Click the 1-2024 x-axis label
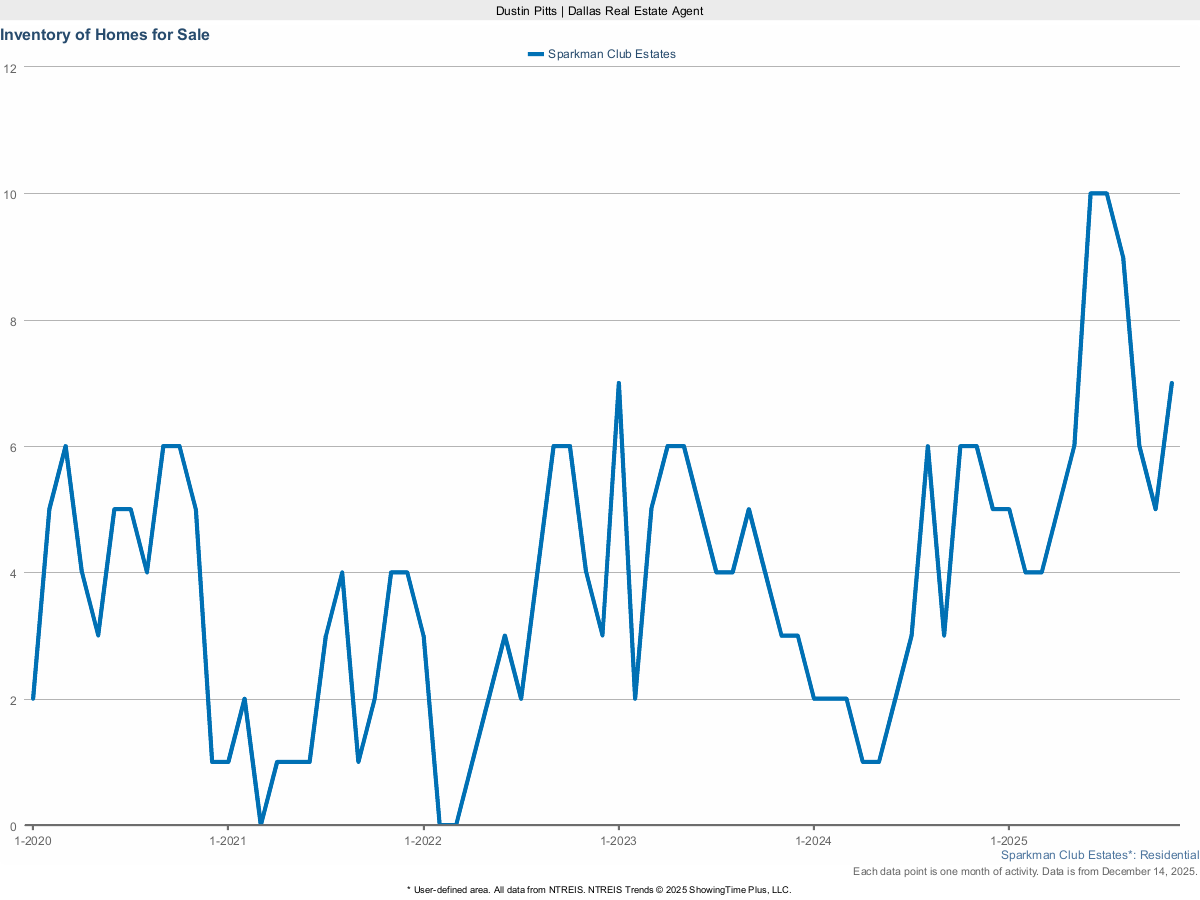This screenshot has height=900, width=1200. (813, 841)
